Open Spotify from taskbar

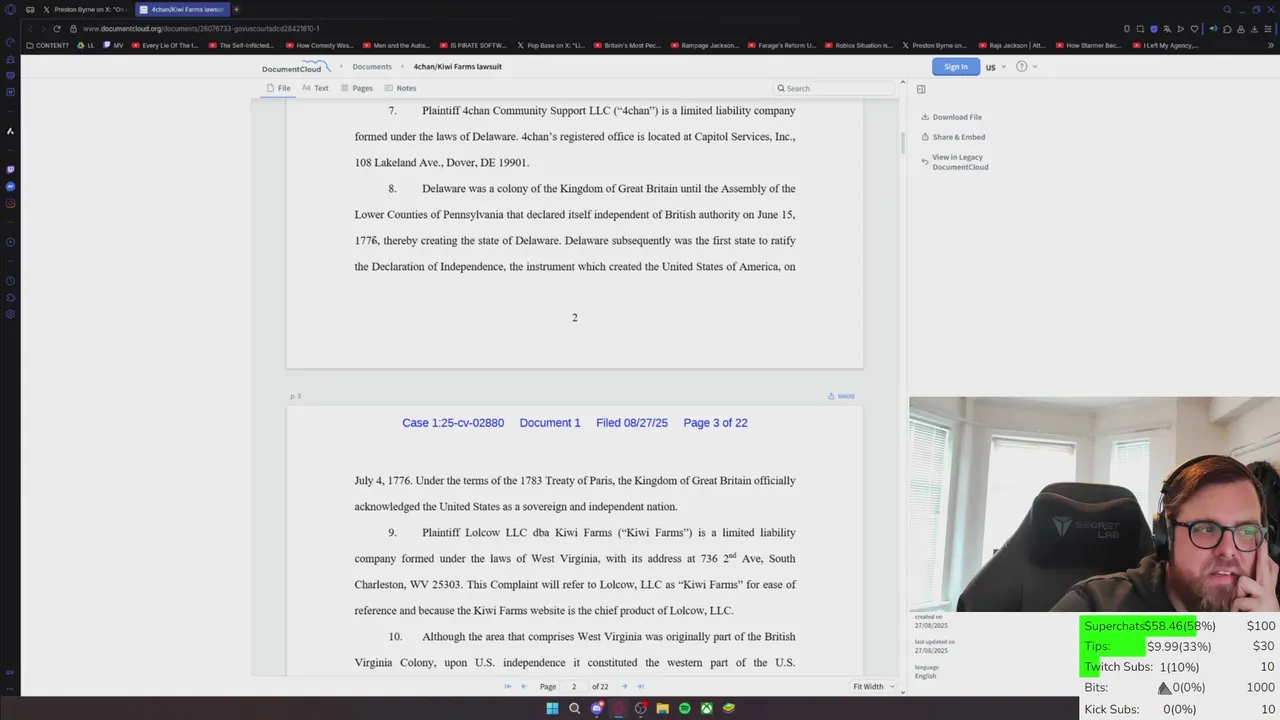click(x=684, y=708)
